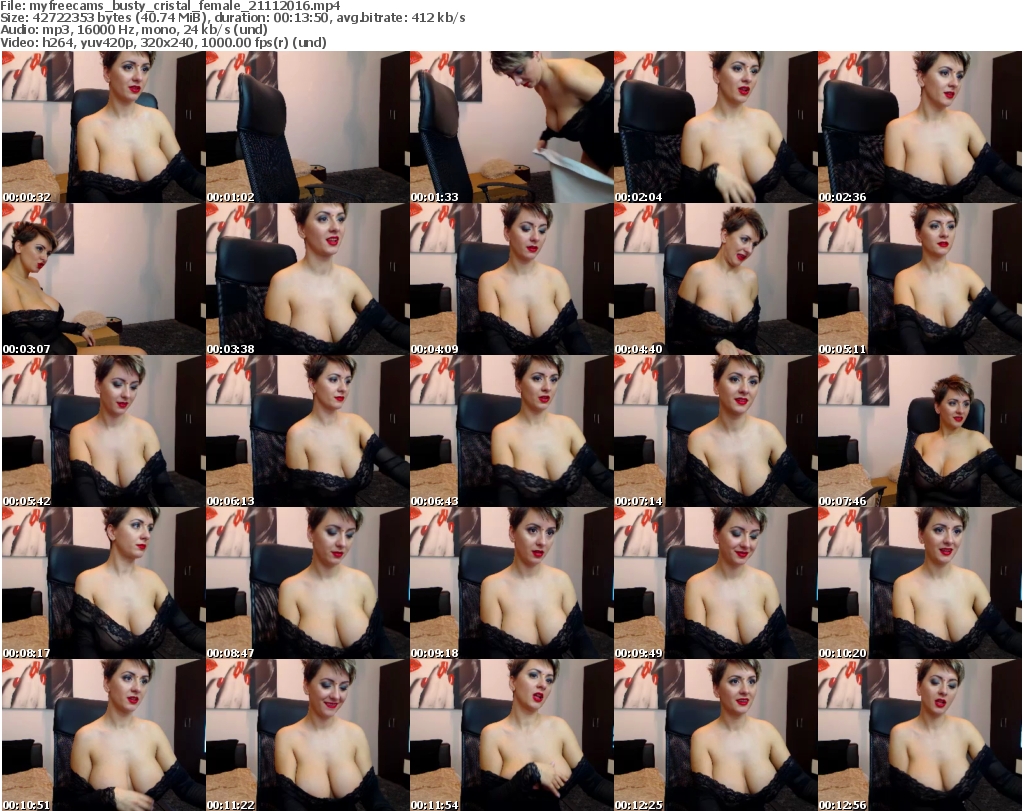The image size is (1024, 811).
Task: Click the frame stamped 00:12:56
Action: point(920,735)
